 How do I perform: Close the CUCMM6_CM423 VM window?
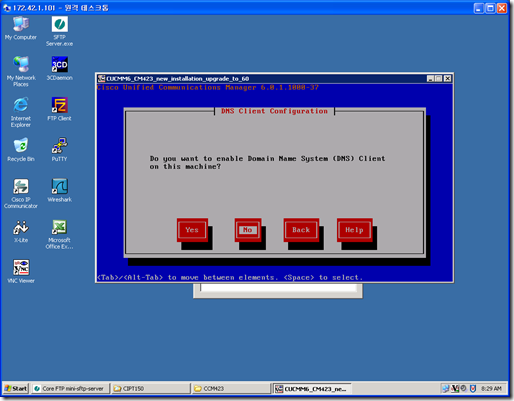point(447,79)
